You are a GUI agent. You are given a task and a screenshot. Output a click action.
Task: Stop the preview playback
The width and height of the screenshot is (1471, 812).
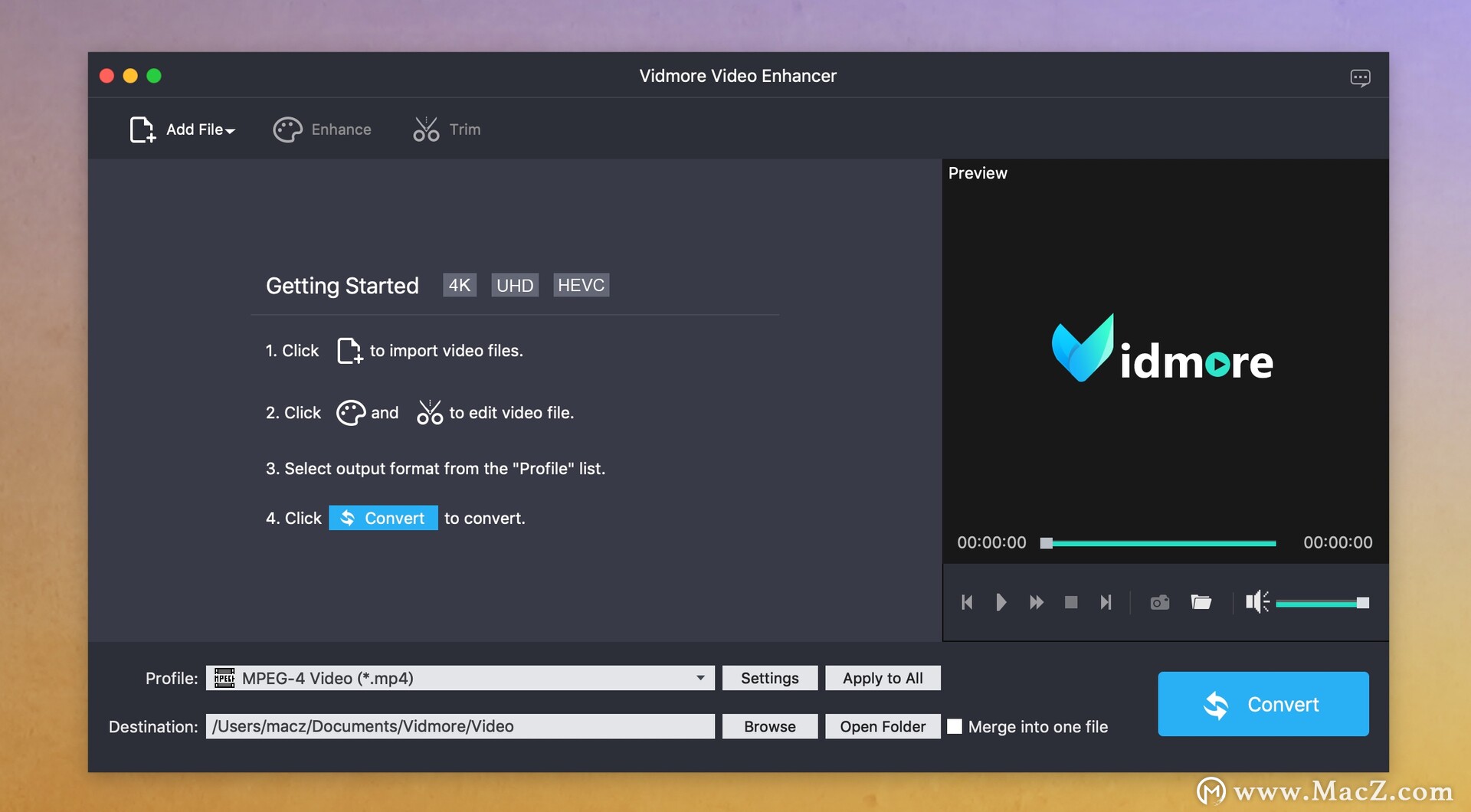pyautogui.click(x=1071, y=602)
